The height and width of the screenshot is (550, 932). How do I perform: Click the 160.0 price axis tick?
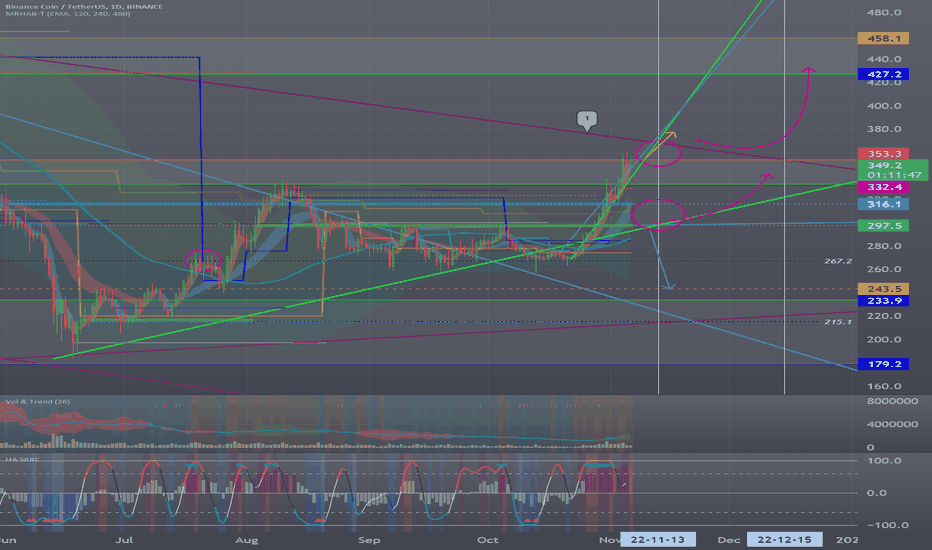(x=884, y=386)
